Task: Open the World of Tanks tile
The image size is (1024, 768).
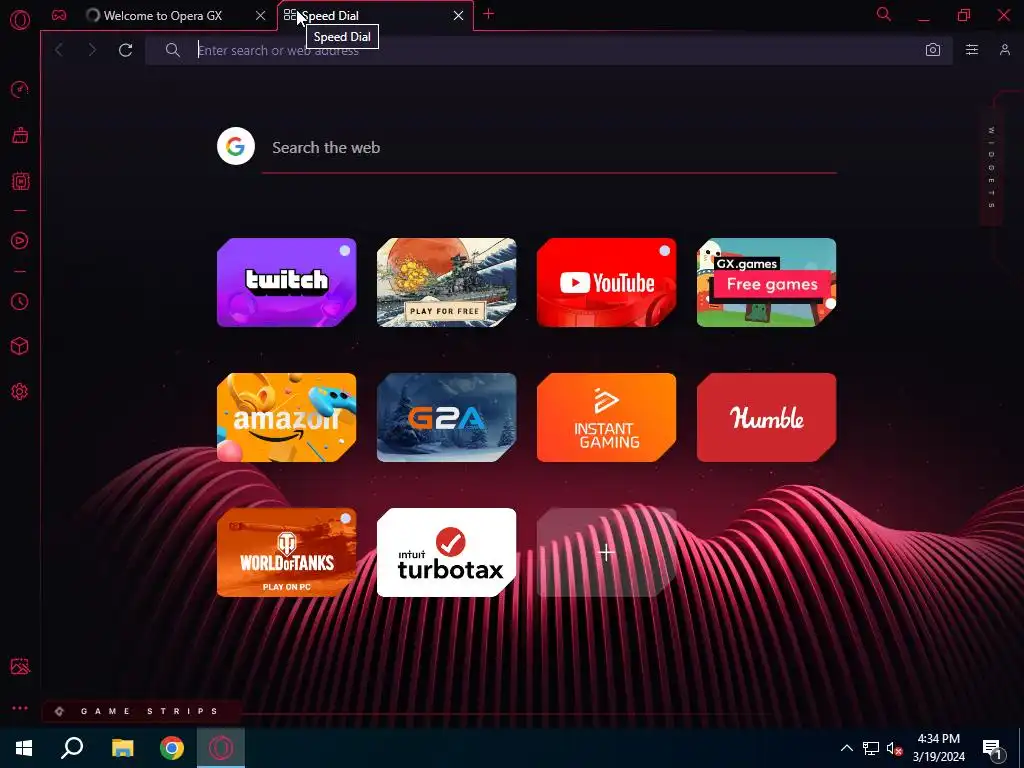Action: (x=287, y=552)
